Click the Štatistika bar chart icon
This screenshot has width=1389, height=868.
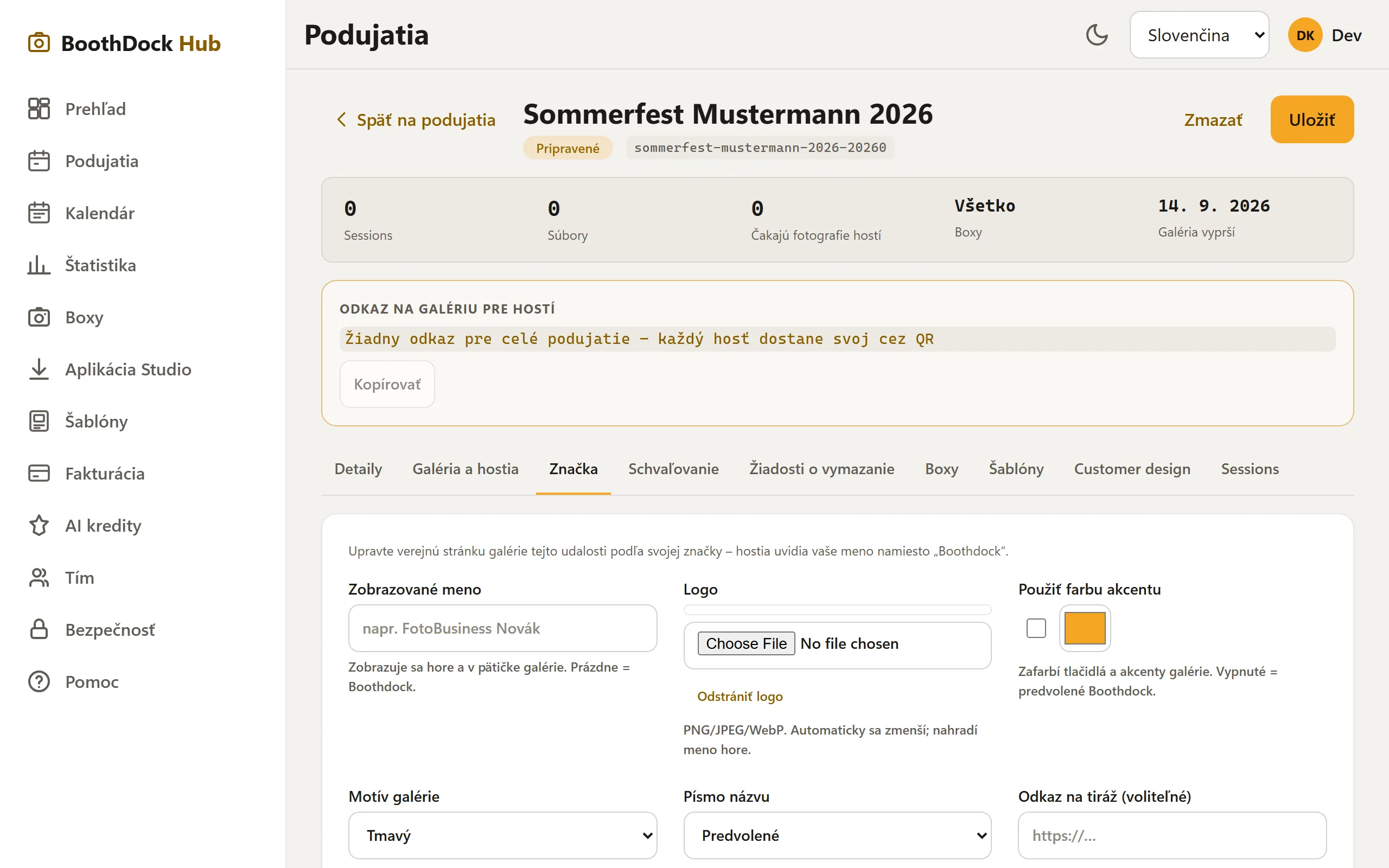coord(39,265)
